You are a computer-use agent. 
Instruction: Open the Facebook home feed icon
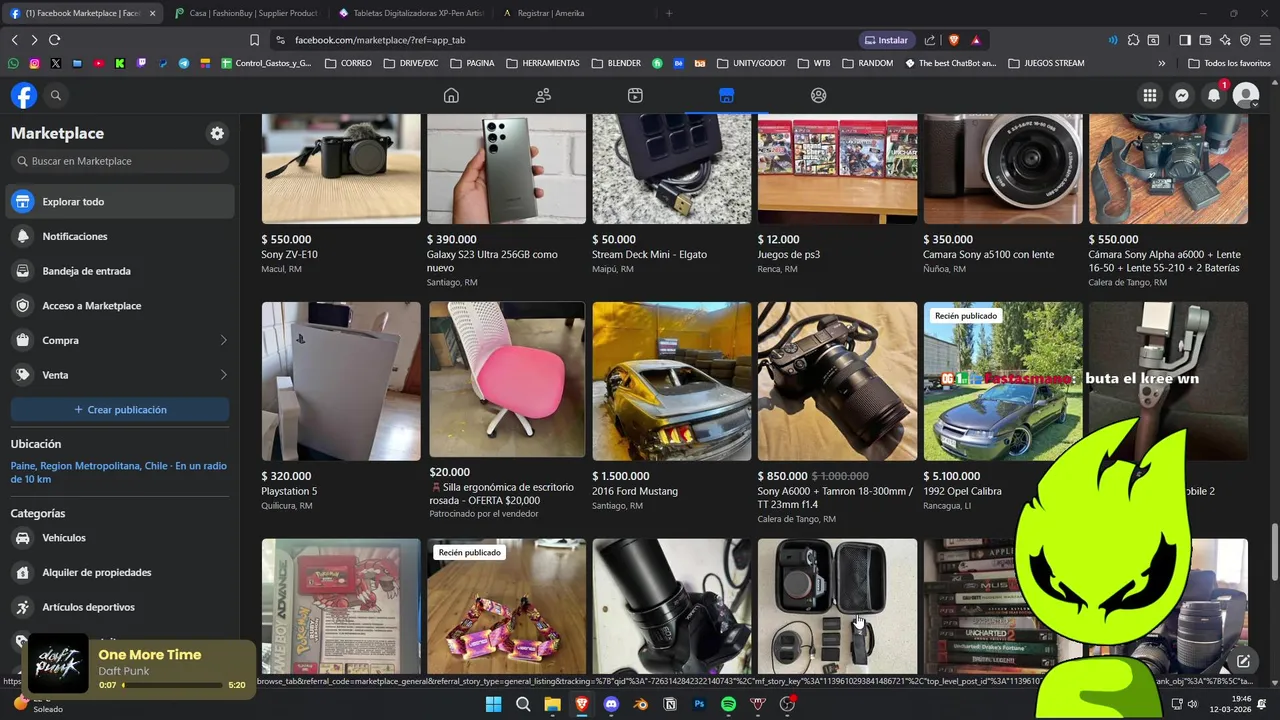point(451,95)
